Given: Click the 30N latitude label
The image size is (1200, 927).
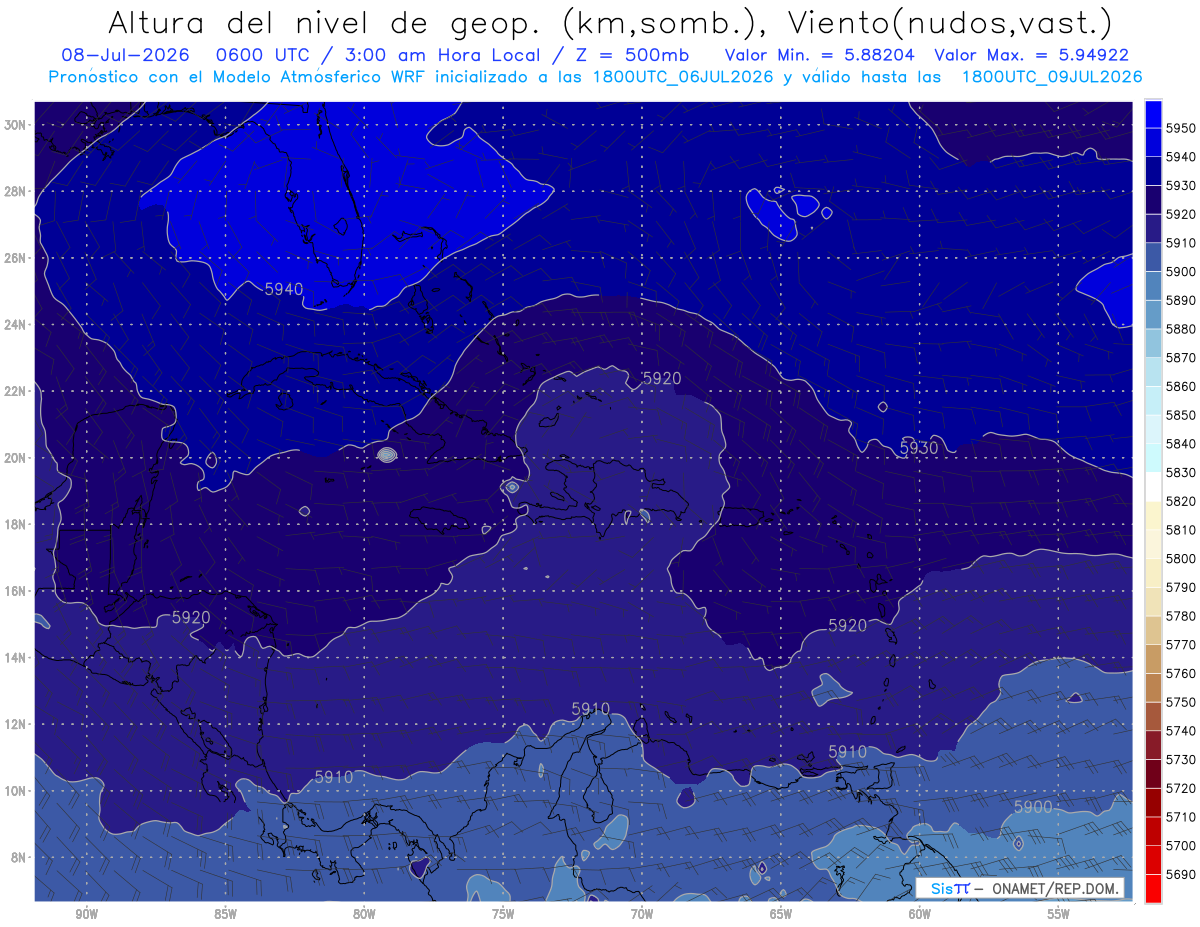Looking at the screenshot, I should tap(15, 125).
